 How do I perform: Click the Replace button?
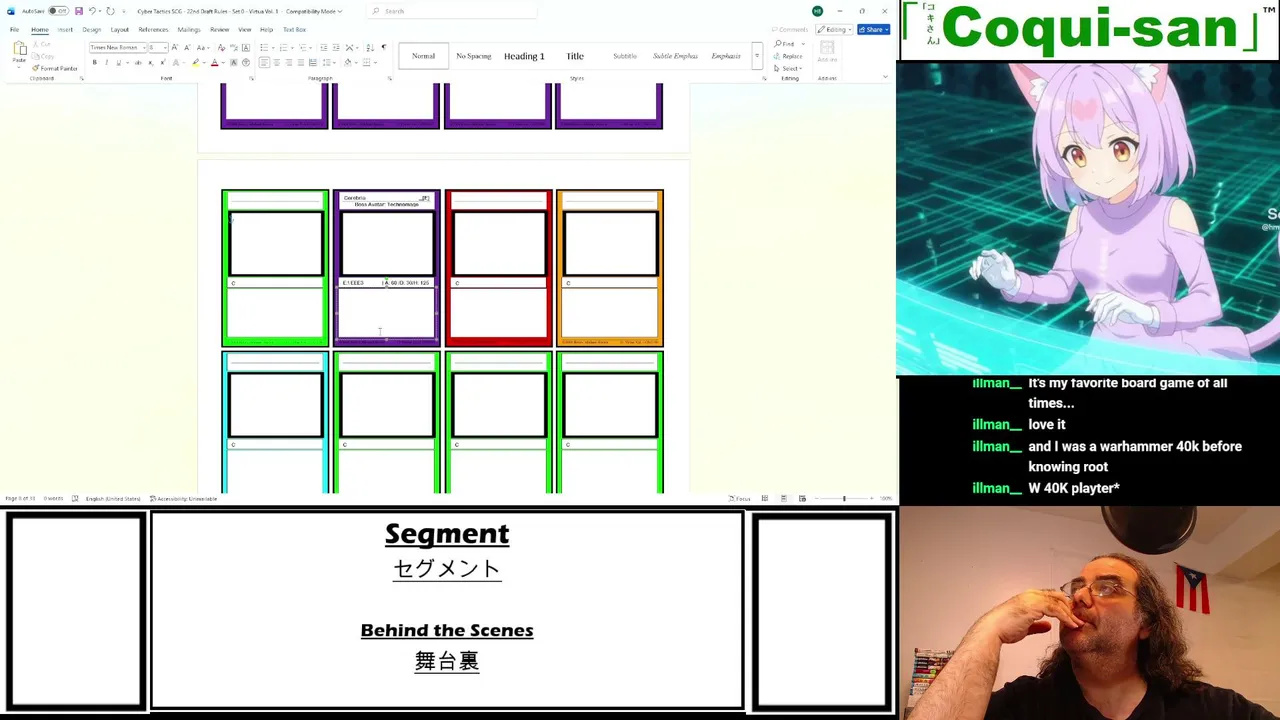(788, 56)
